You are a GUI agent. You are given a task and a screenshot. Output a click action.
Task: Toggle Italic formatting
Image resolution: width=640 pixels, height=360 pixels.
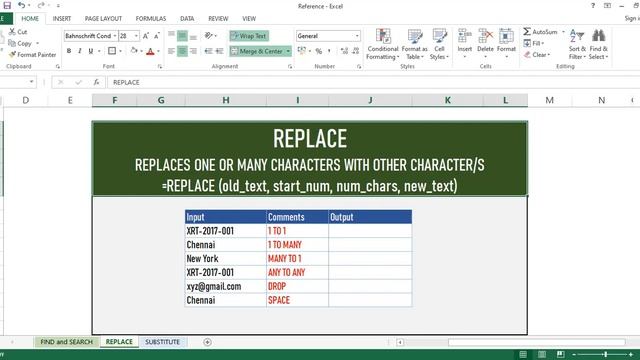pyautogui.click(x=80, y=51)
